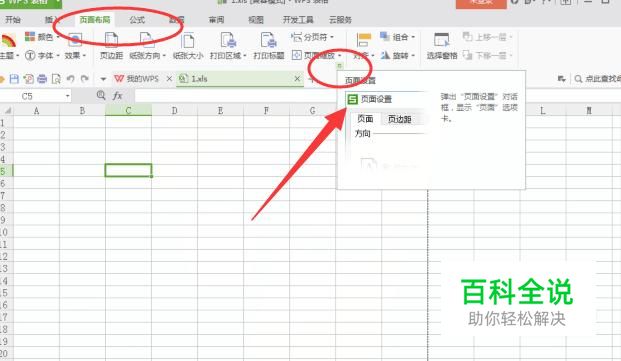The height and width of the screenshot is (361, 621).
Task: Click the 页边距 margins icon
Action: (111, 41)
